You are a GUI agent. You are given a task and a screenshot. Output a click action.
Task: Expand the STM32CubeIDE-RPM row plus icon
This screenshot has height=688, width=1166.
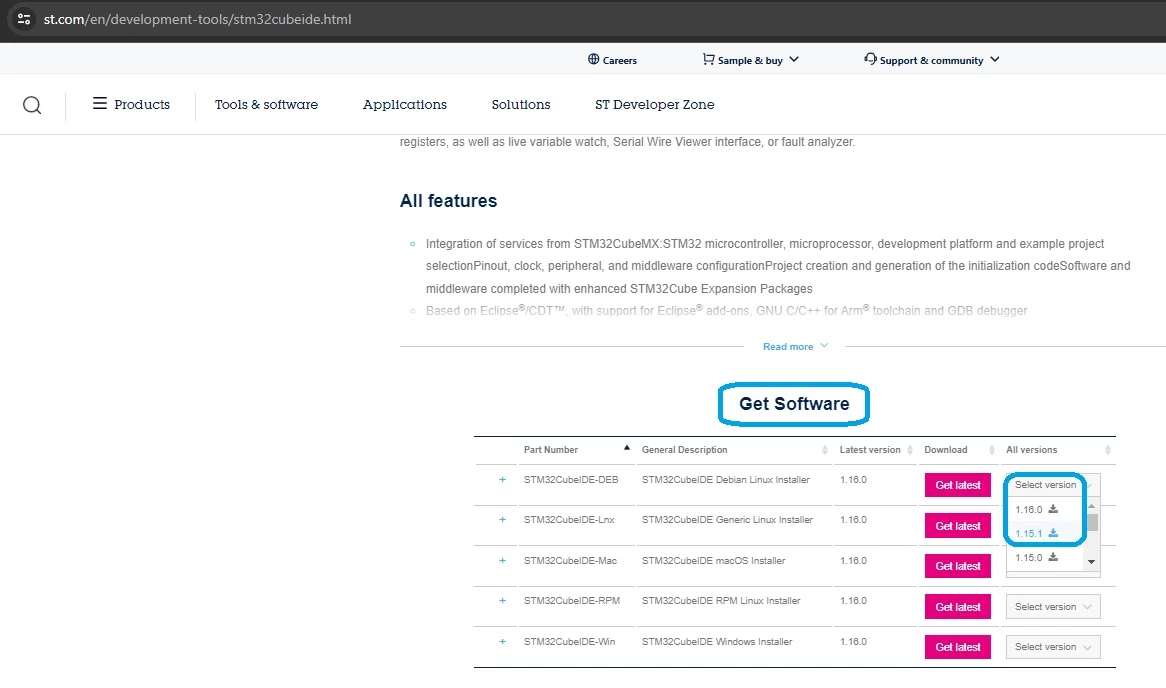(x=503, y=601)
